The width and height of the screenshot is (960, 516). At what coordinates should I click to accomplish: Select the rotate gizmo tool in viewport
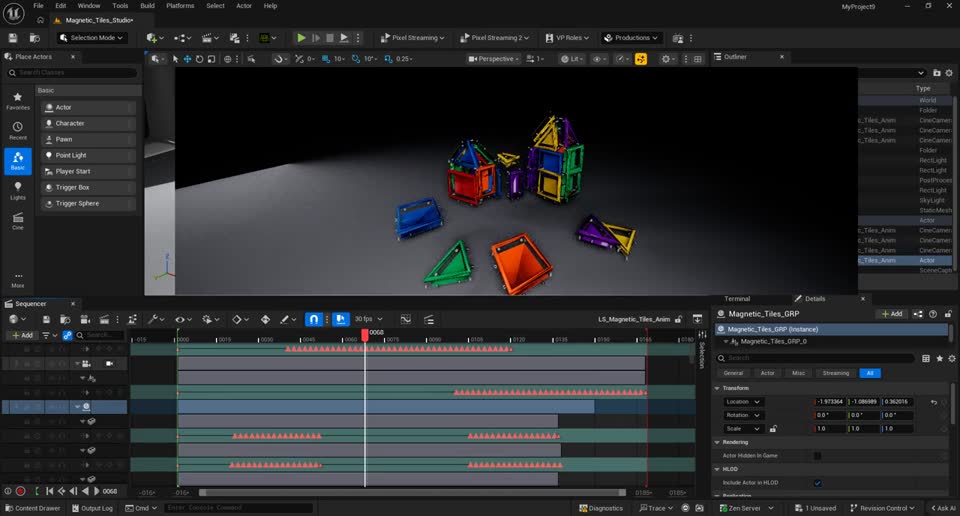tap(200, 59)
